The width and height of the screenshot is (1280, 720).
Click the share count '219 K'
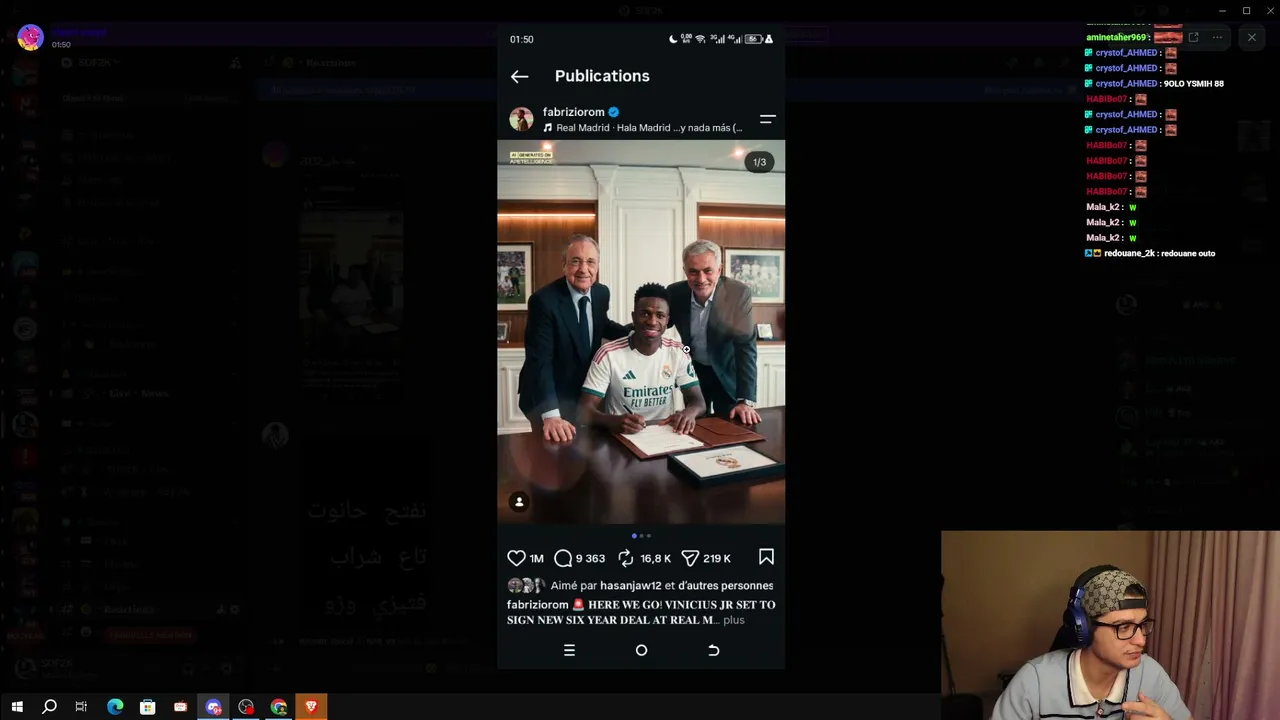point(717,558)
